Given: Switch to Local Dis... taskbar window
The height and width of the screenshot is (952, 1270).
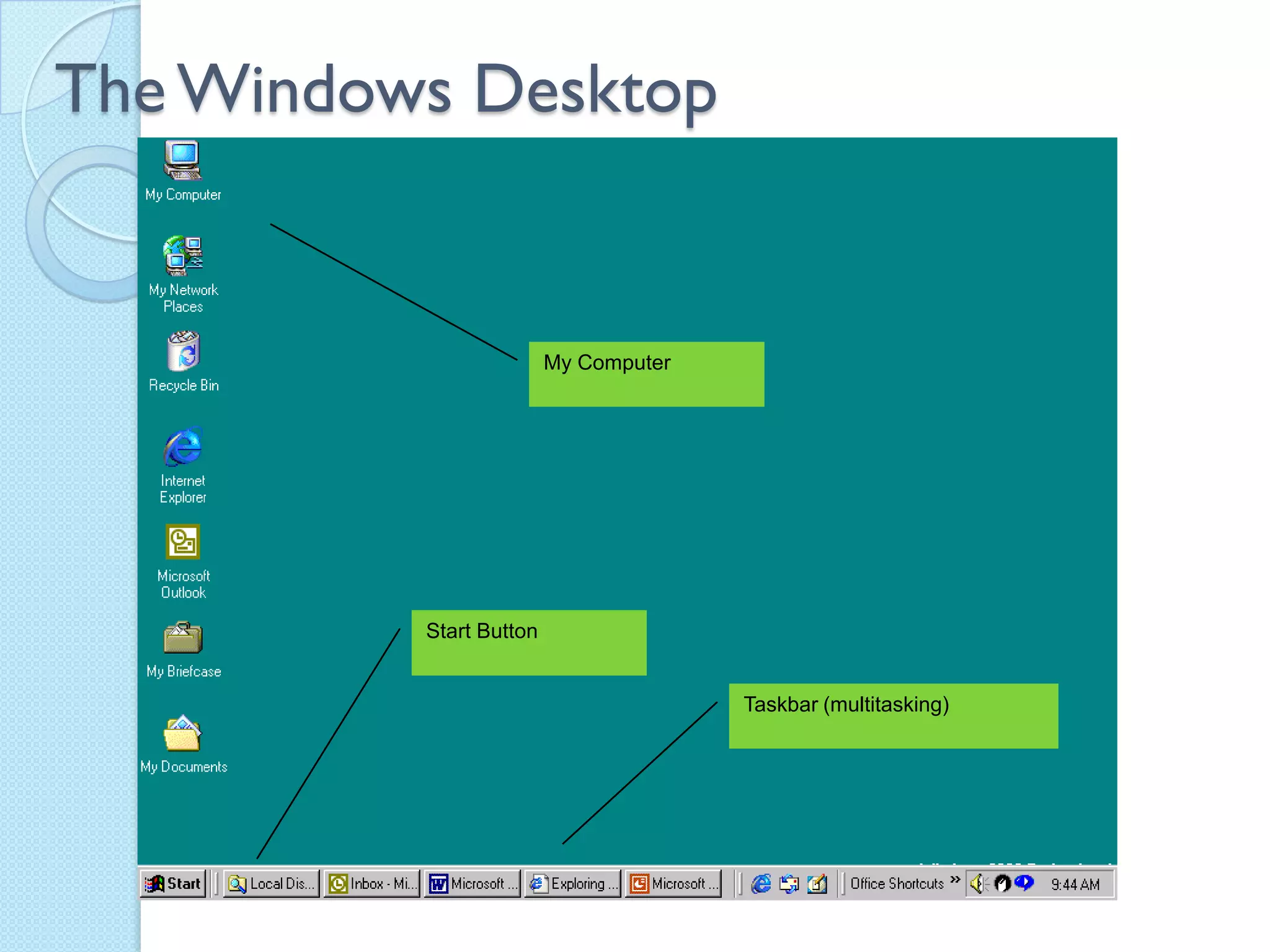Looking at the screenshot, I should point(272,884).
